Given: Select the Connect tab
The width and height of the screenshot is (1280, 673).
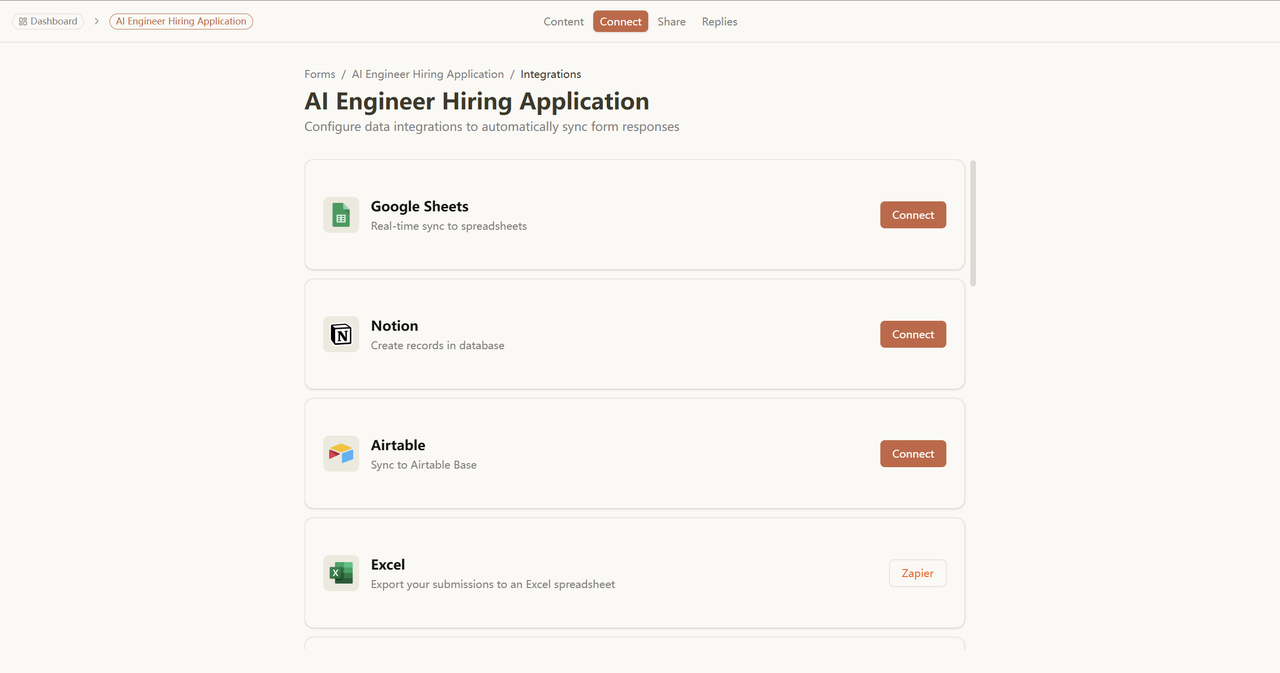Looking at the screenshot, I should 620,22.
